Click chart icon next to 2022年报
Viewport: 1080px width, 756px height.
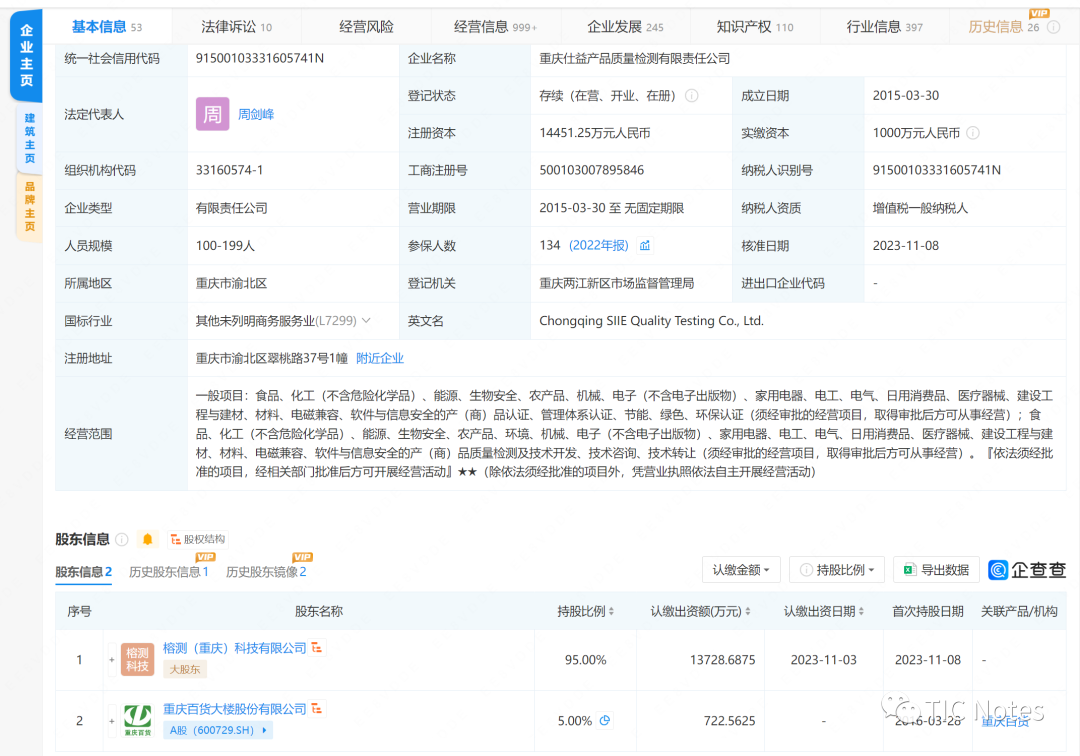tap(645, 245)
